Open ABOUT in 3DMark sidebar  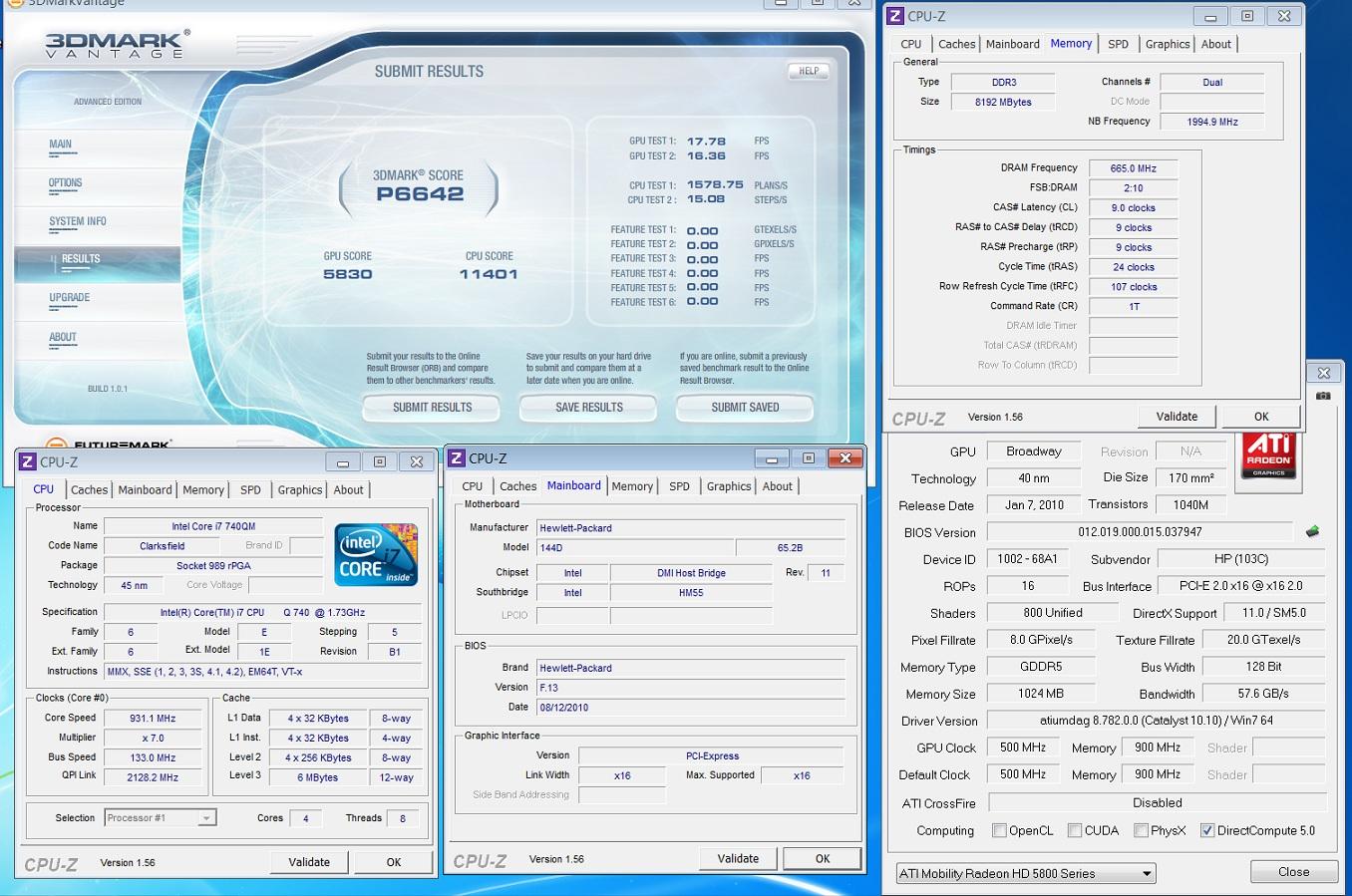pos(63,337)
